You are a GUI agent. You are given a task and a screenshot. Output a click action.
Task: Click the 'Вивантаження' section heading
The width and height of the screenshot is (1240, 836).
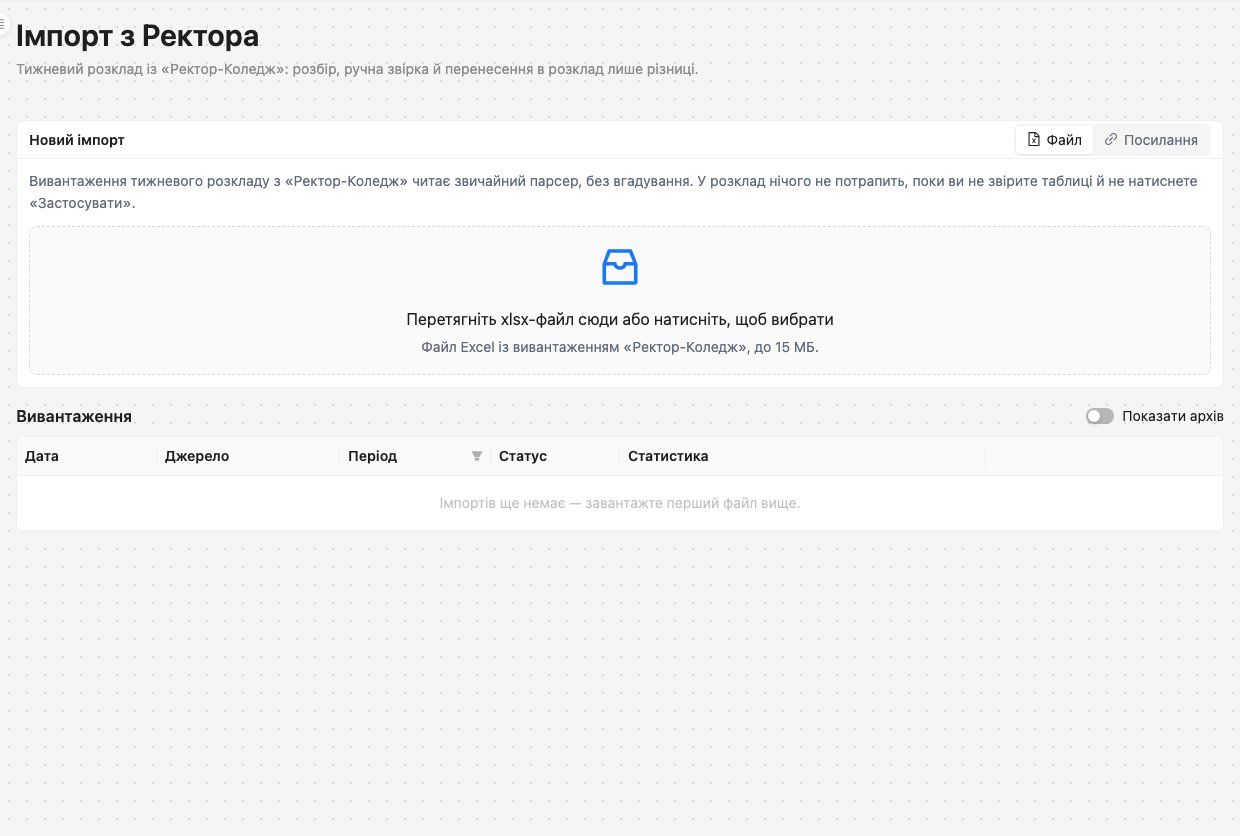click(74, 416)
